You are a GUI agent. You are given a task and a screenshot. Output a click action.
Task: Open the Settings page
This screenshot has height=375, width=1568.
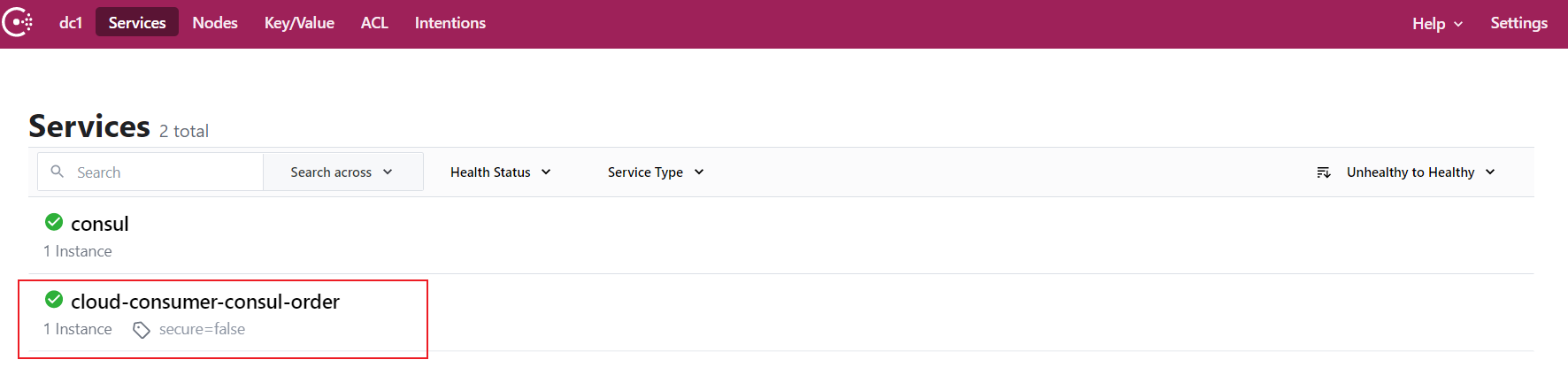(x=1518, y=23)
